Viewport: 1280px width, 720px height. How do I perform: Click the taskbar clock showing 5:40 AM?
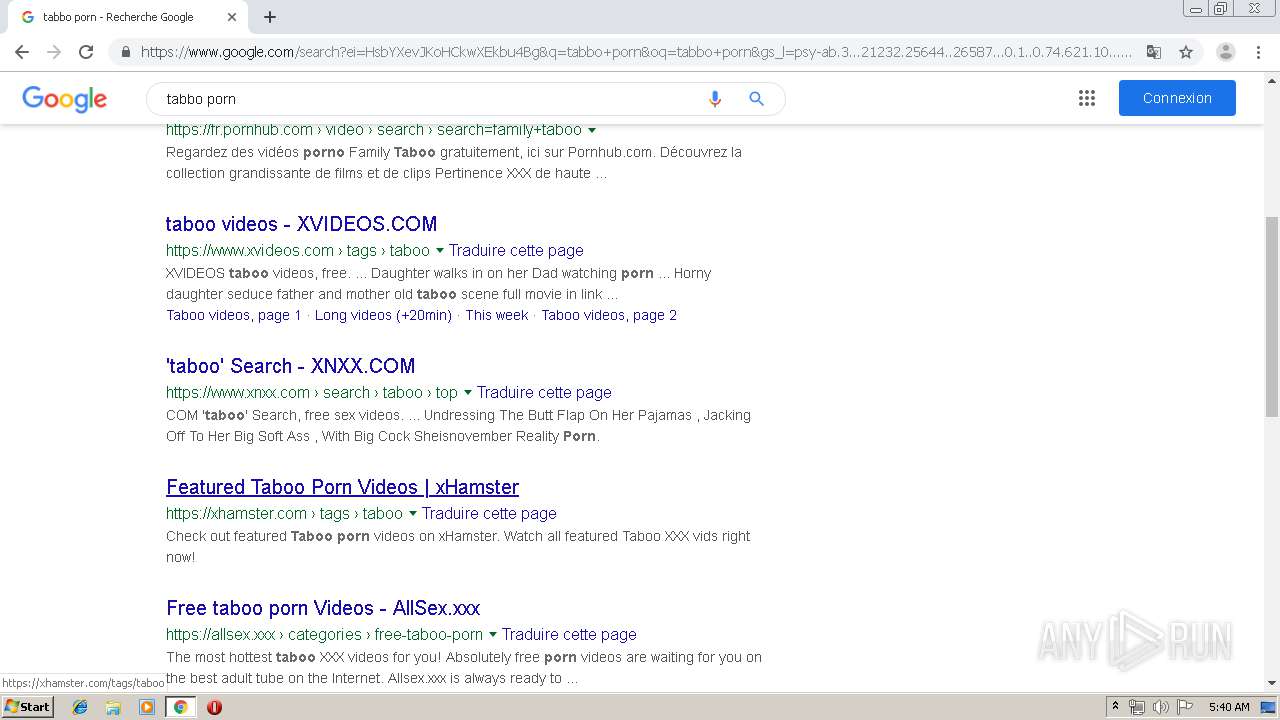(1229, 707)
